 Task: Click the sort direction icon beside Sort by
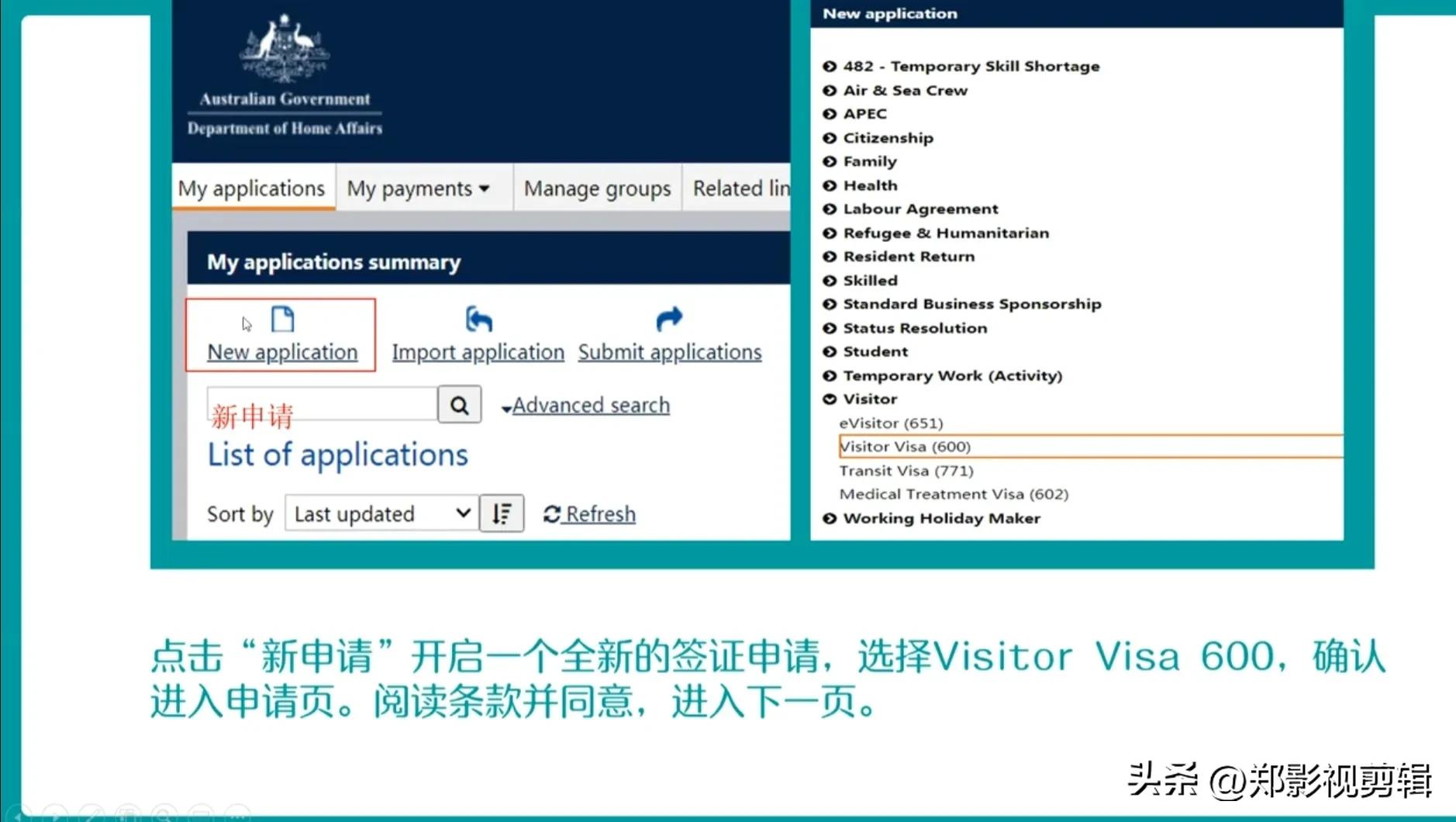502,513
